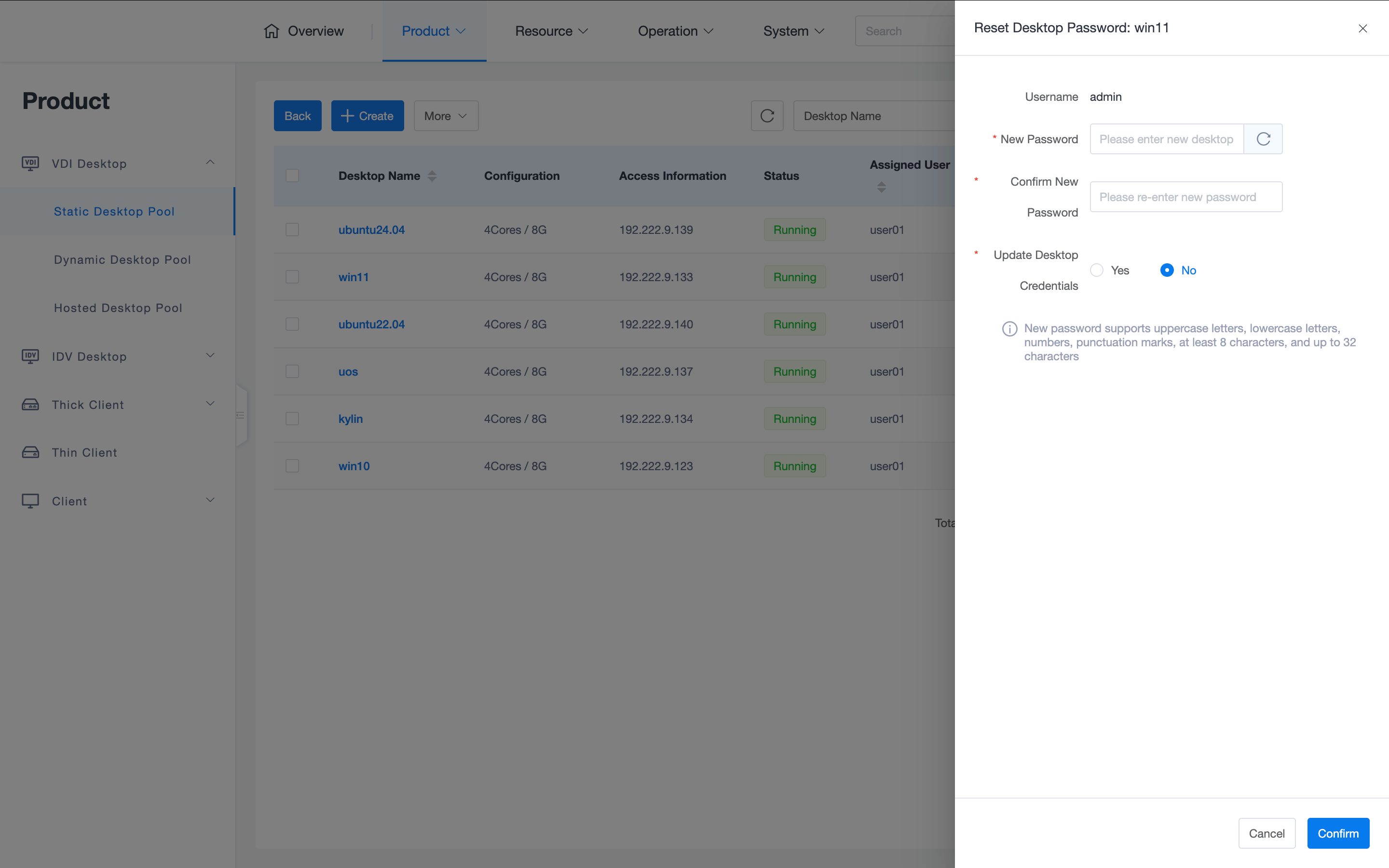
Task: Click the sidebar collapse handle icon
Action: (241, 415)
